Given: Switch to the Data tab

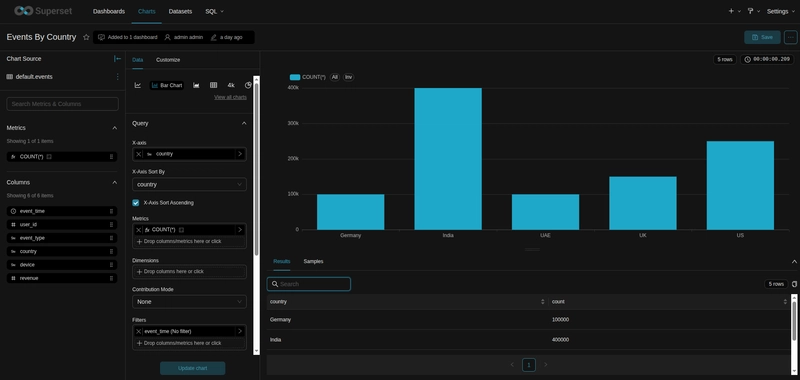Looking at the screenshot, I should 137,60.
